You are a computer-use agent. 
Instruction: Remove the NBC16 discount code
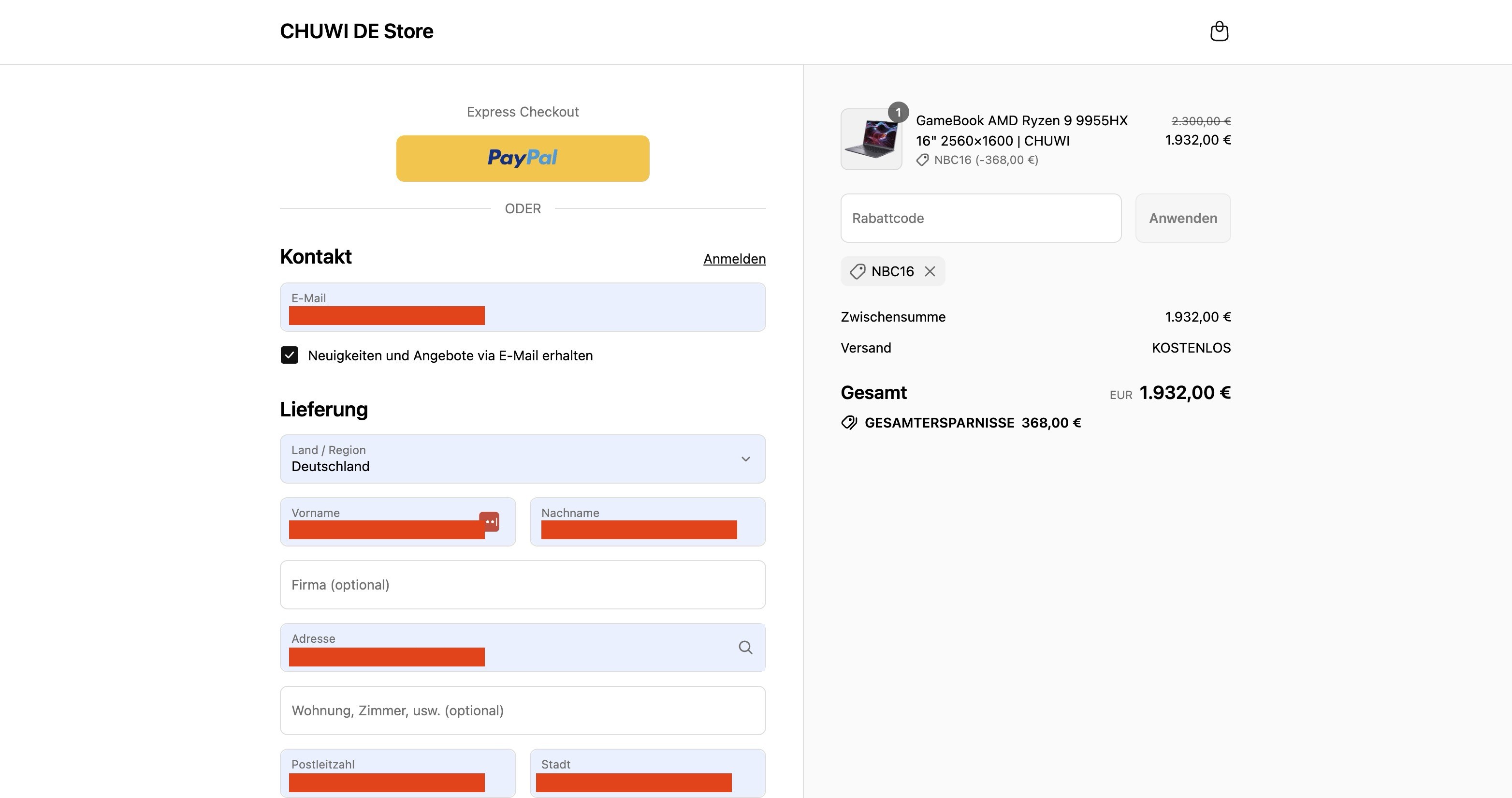(930, 271)
